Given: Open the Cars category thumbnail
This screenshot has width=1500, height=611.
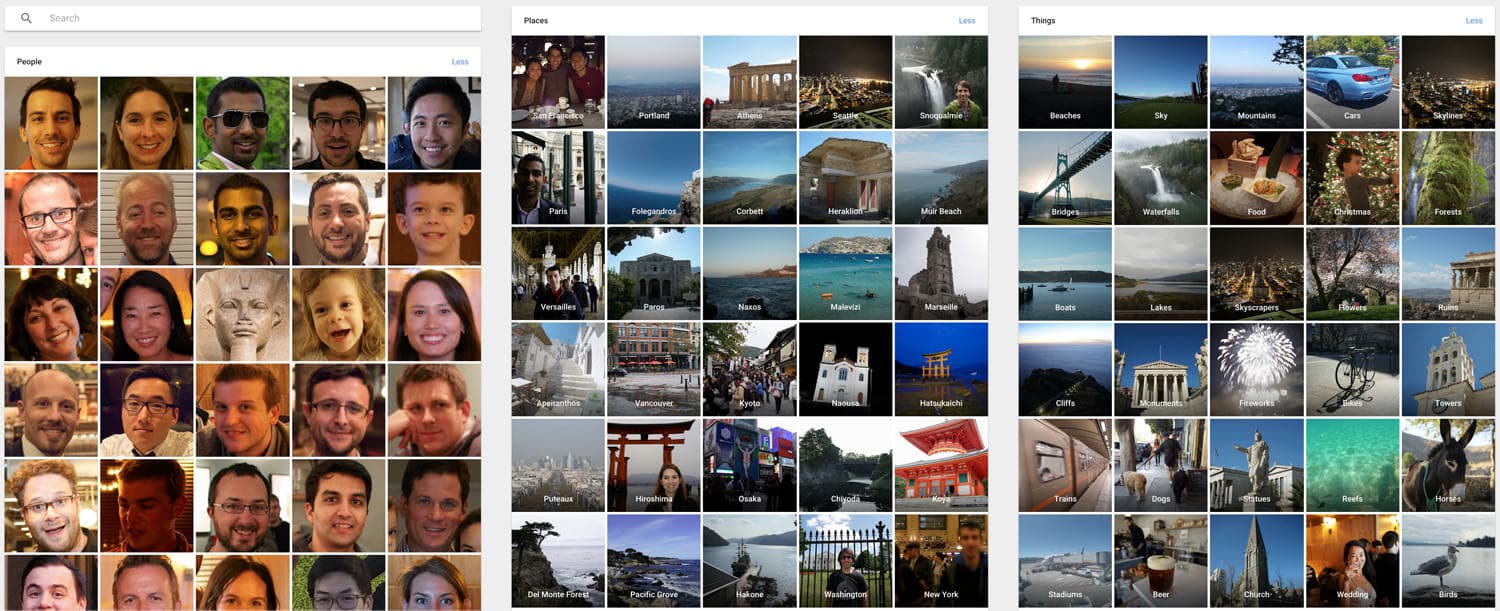Looking at the screenshot, I should (x=1352, y=82).
